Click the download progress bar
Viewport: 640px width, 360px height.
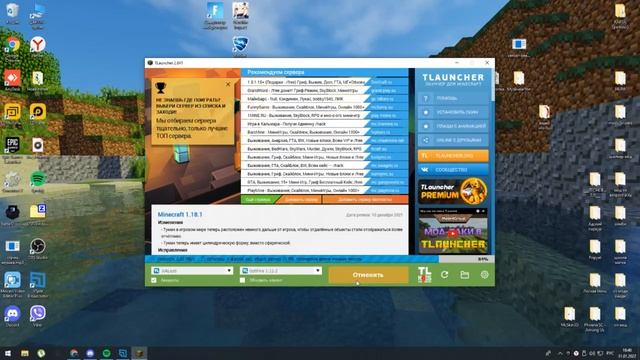tap(320, 259)
